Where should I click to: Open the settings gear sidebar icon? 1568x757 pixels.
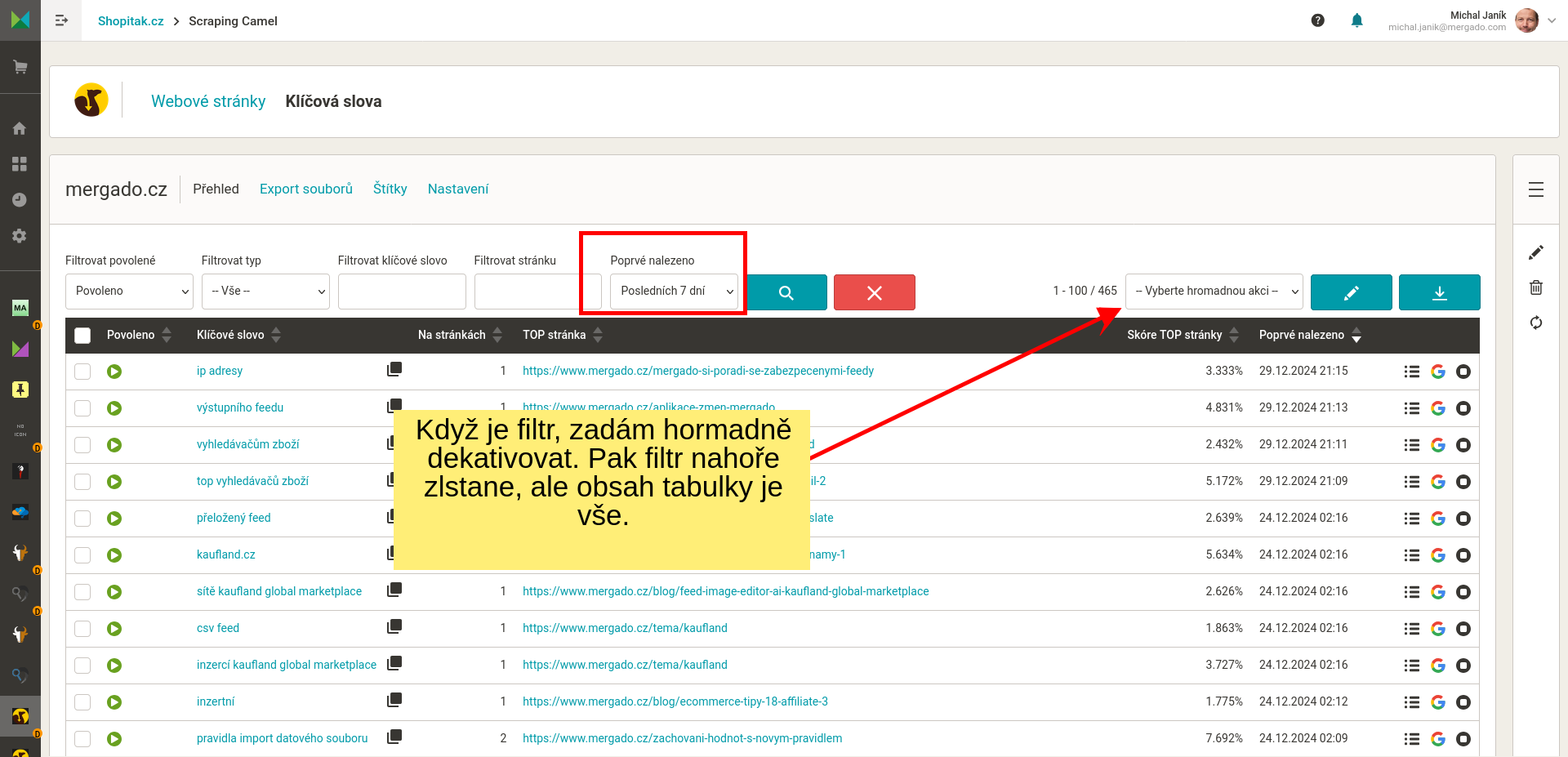click(20, 236)
